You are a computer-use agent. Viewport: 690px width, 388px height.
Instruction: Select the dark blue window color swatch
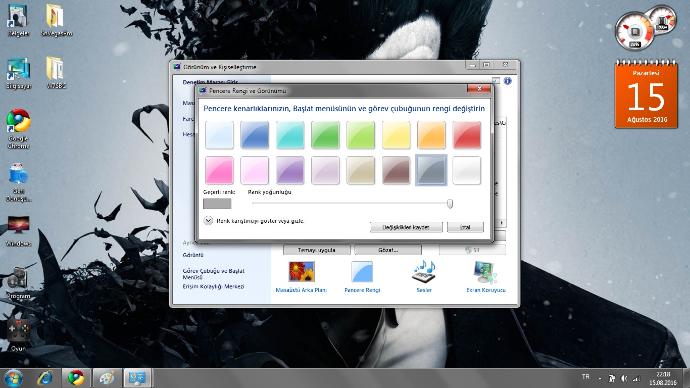pos(254,135)
